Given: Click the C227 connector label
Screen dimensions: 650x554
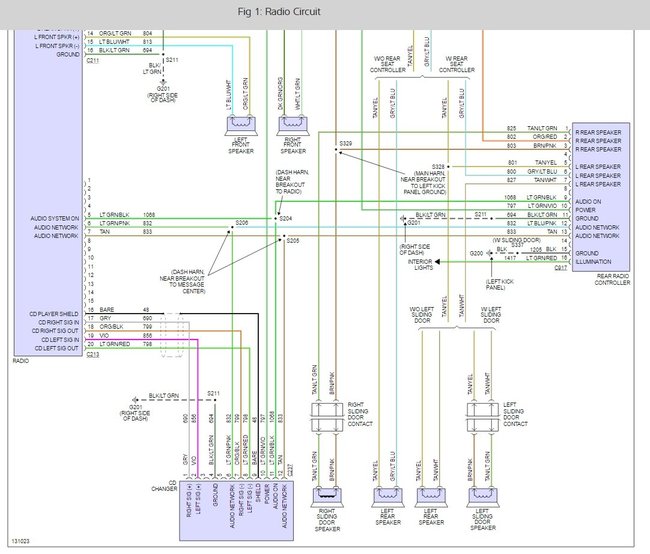Looking at the screenshot, I should click(289, 470).
